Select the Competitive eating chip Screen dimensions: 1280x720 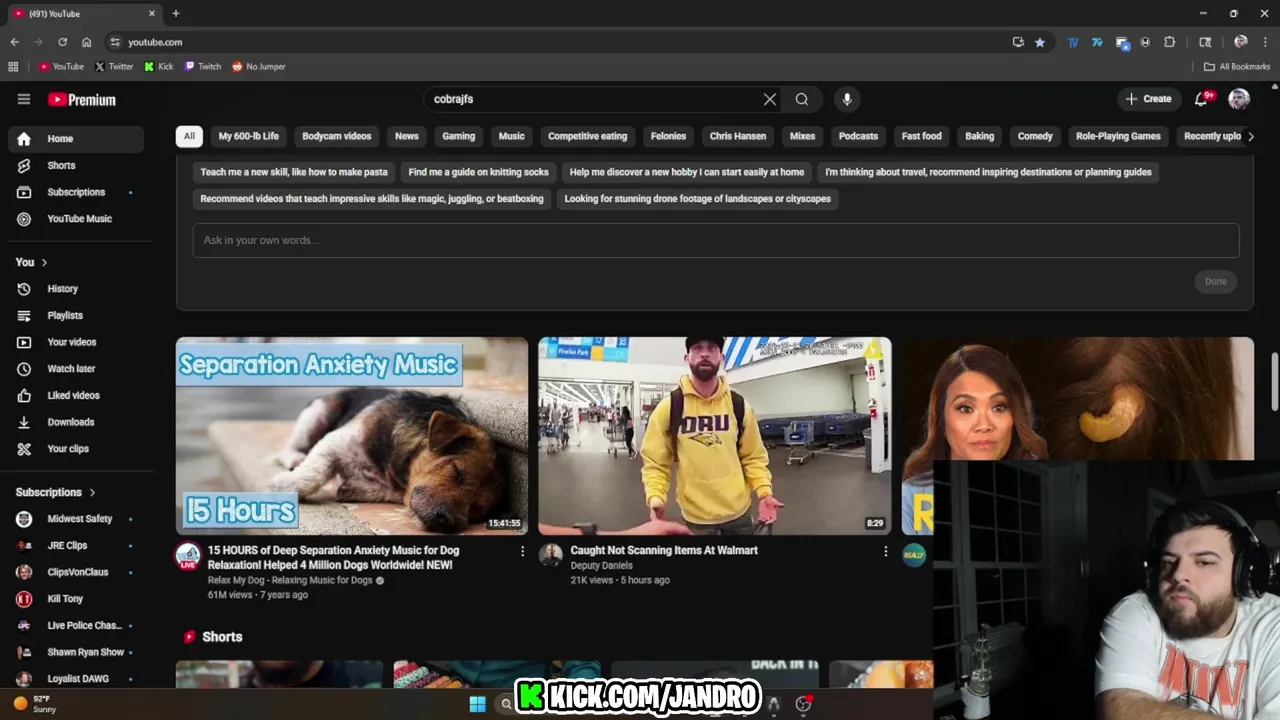(587, 136)
